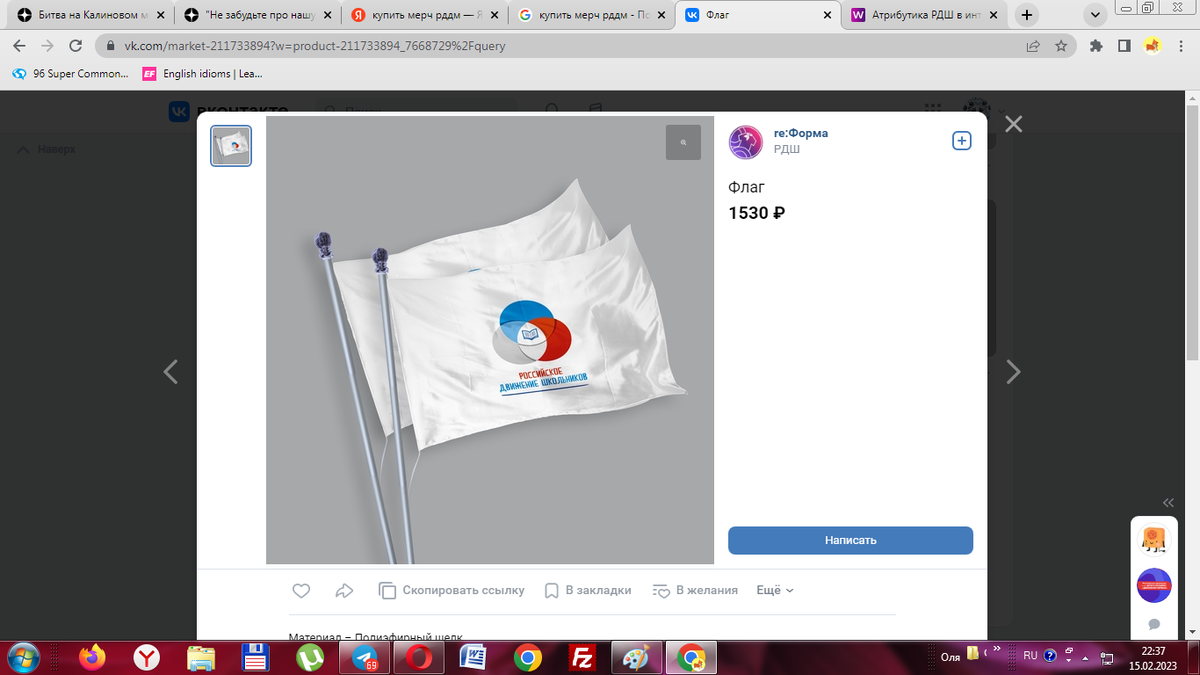Navigate forward in browser
The width and height of the screenshot is (1200, 675).
(48, 46)
